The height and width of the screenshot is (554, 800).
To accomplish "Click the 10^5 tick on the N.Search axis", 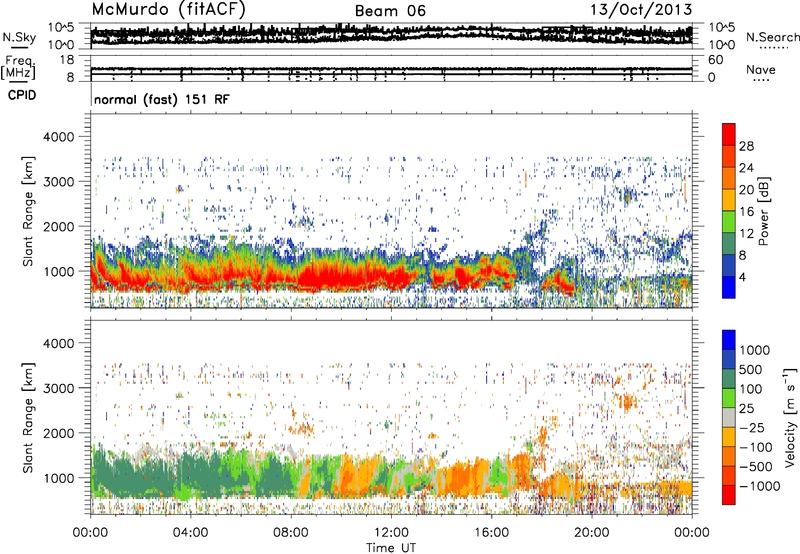I will pos(722,28).
